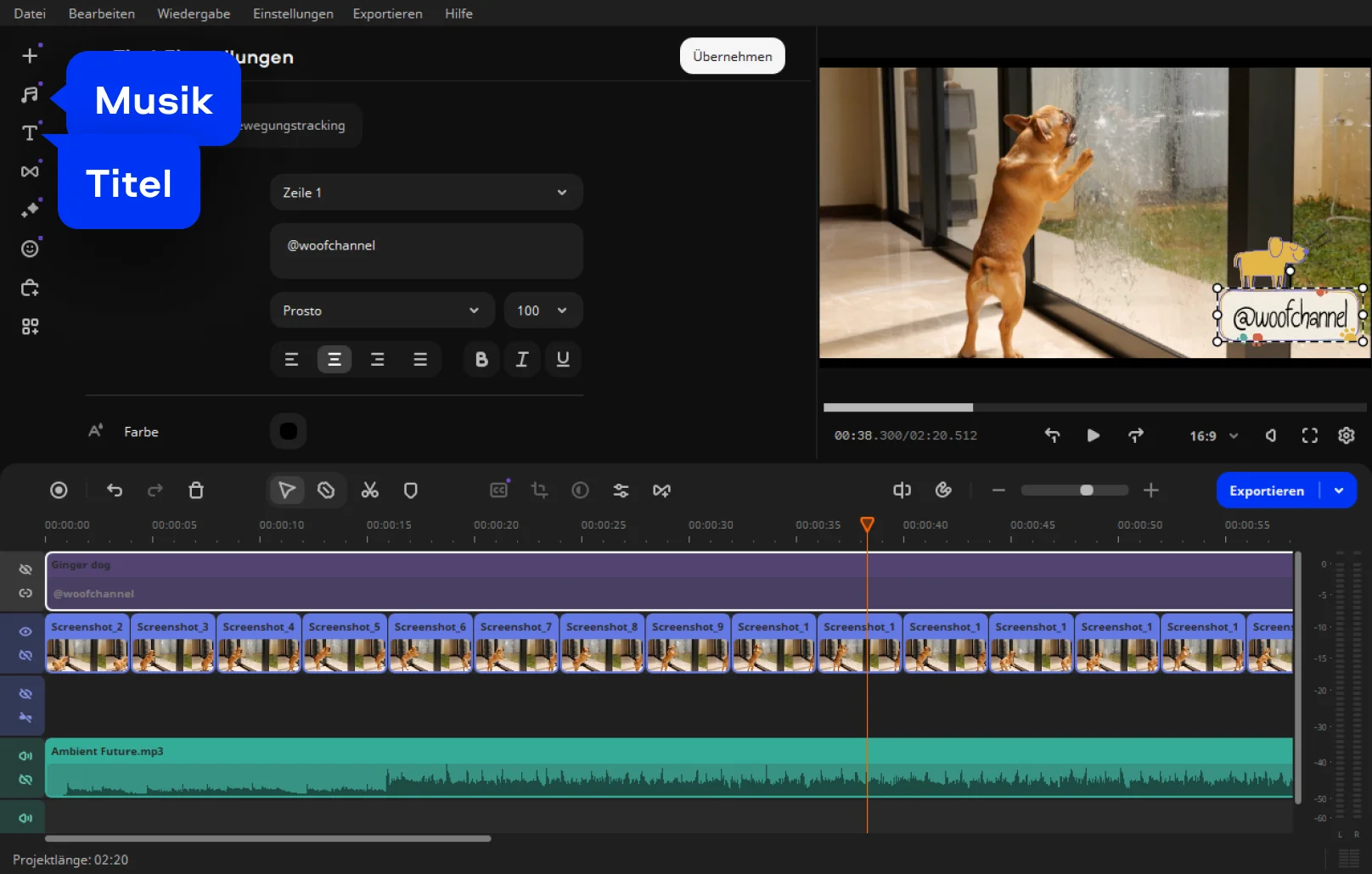Open the Datei menu
Viewport: 1372px width, 874px height.
point(30,14)
